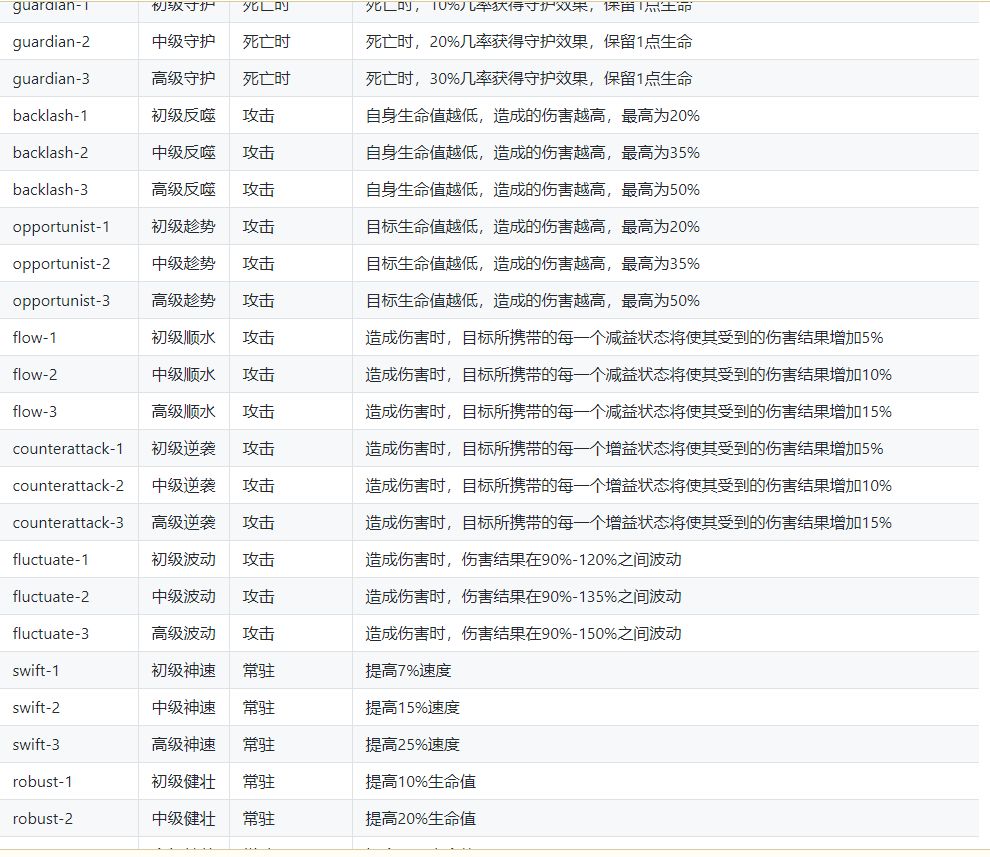Select the counterattack-3 cell

68,522
